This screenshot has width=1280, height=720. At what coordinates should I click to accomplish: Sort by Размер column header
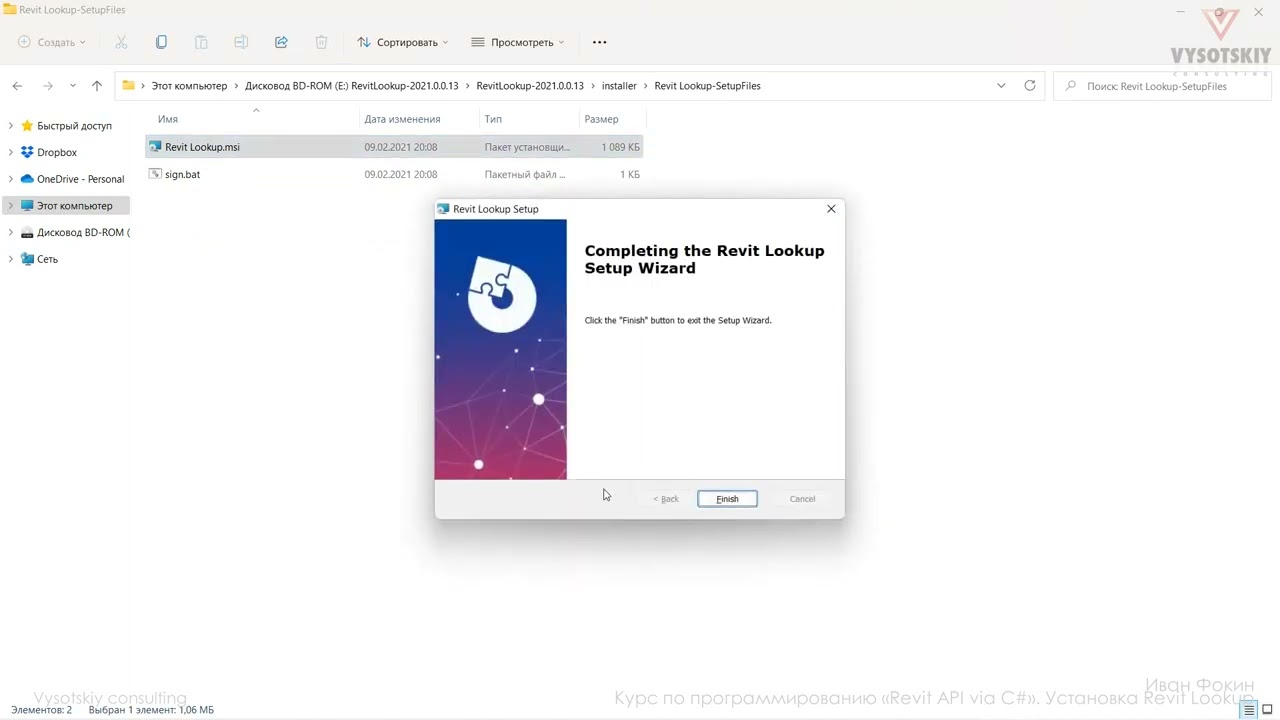601,119
